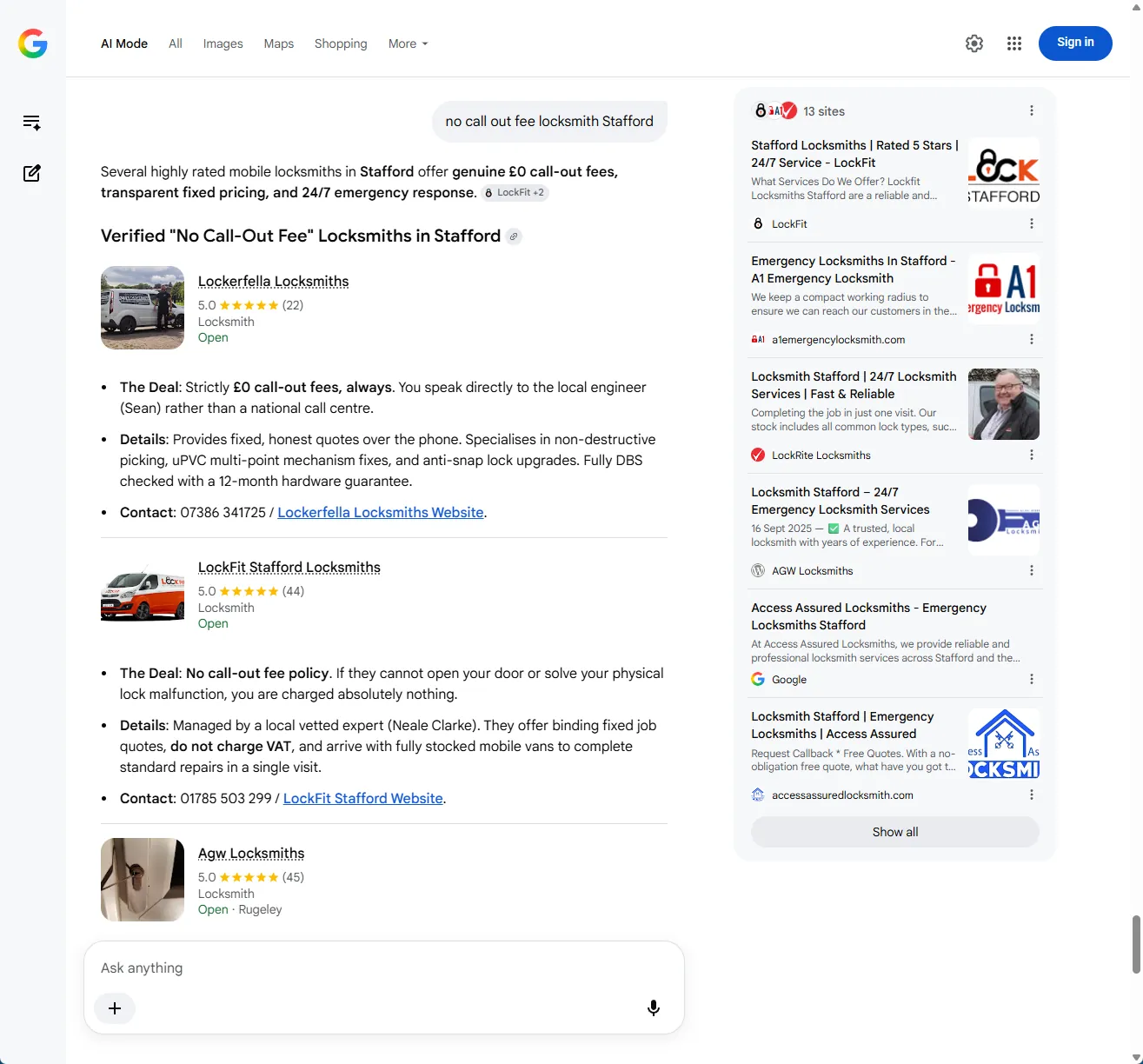Viewport: 1143px width, 1064px height.
Task: Open options for the LockFit source
Action: coord(1032,223)
